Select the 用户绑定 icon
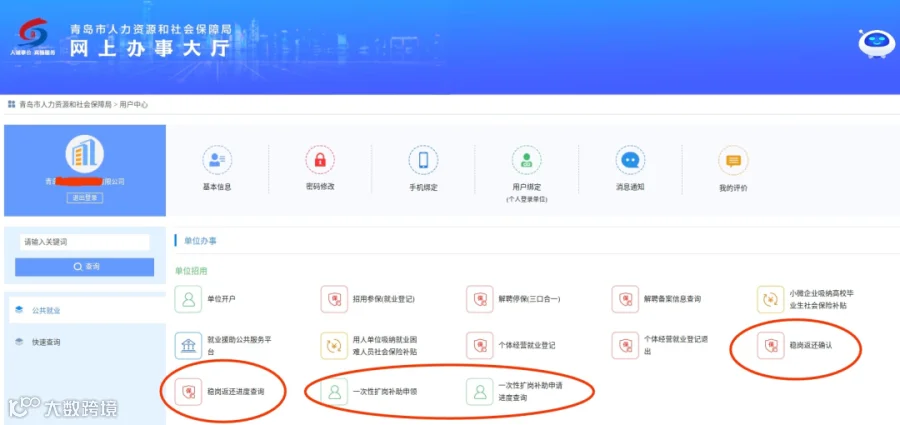900x425 pixels. pyautogui.click(x=527, y=160)
